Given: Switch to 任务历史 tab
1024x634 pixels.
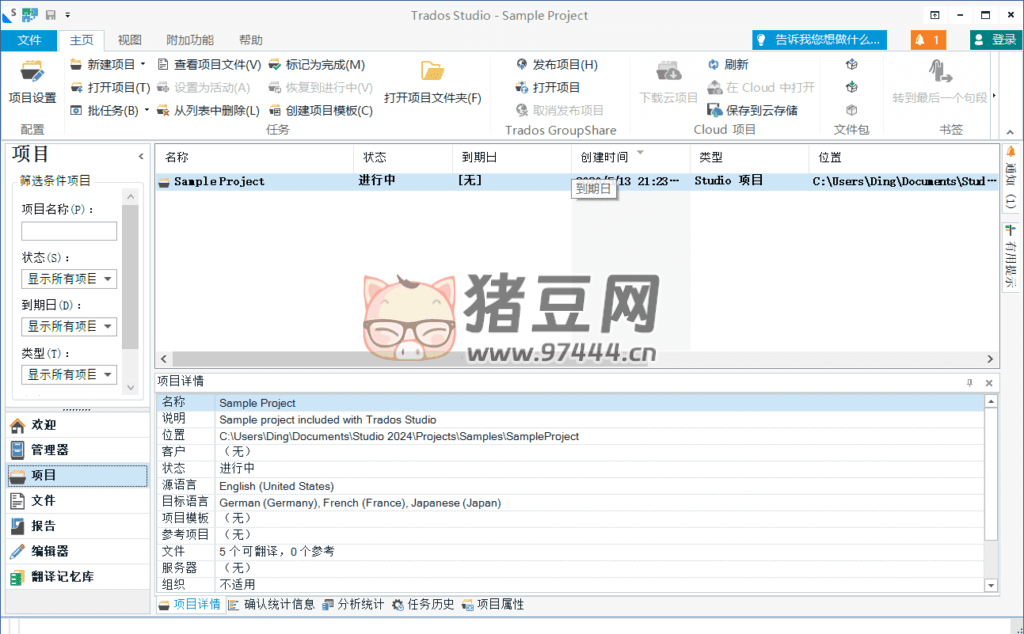Looking at the screenshot, I should tap(423, 605).
